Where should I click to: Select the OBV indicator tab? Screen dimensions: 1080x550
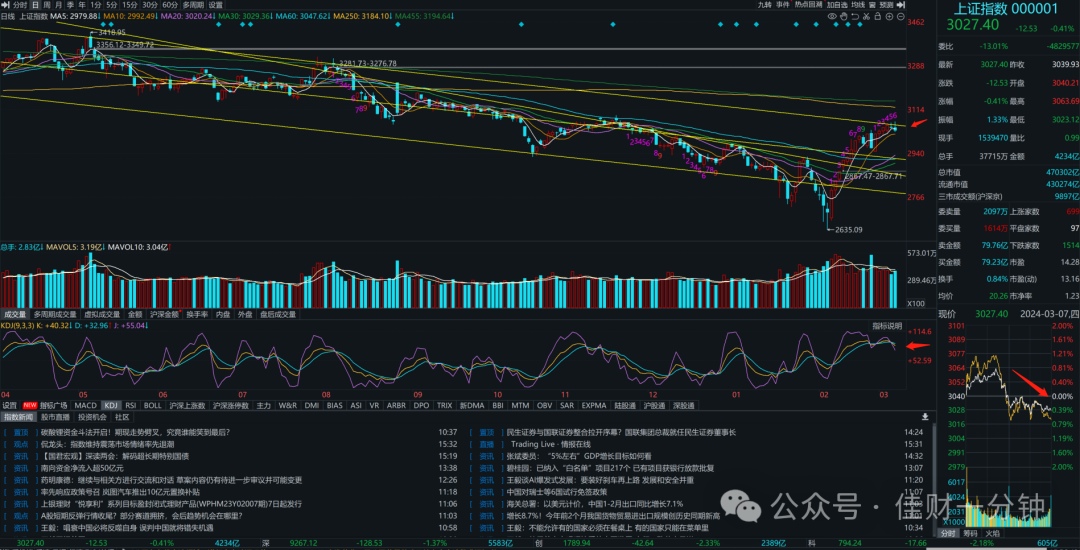pyautogui.click(x=545, y=405)
